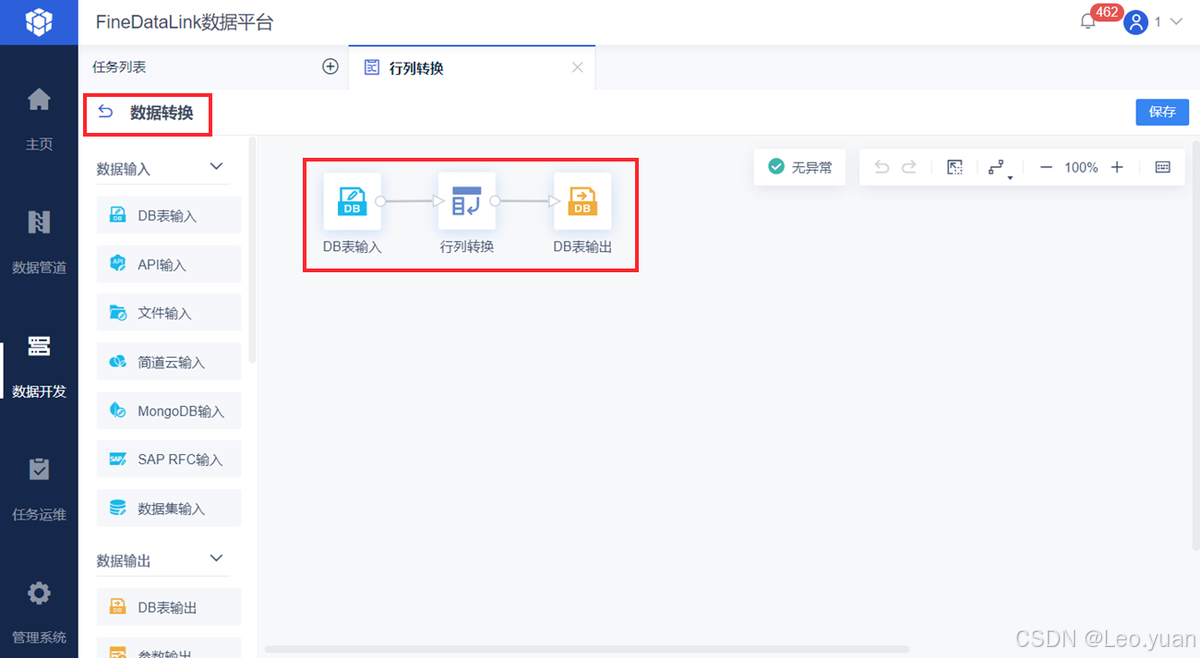The image size is (1200, 658).
Task: Click the 无异常 status indicator
Action: [x=800, y=167]
